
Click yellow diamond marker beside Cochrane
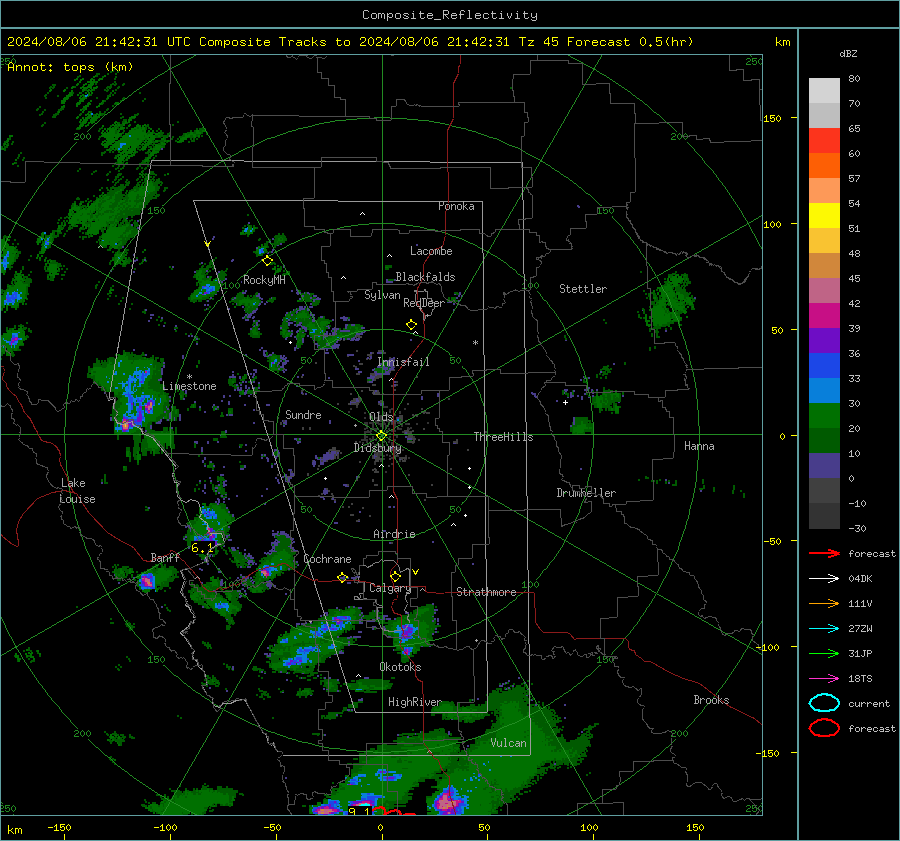pyautogui.click(x=343, y=577)
